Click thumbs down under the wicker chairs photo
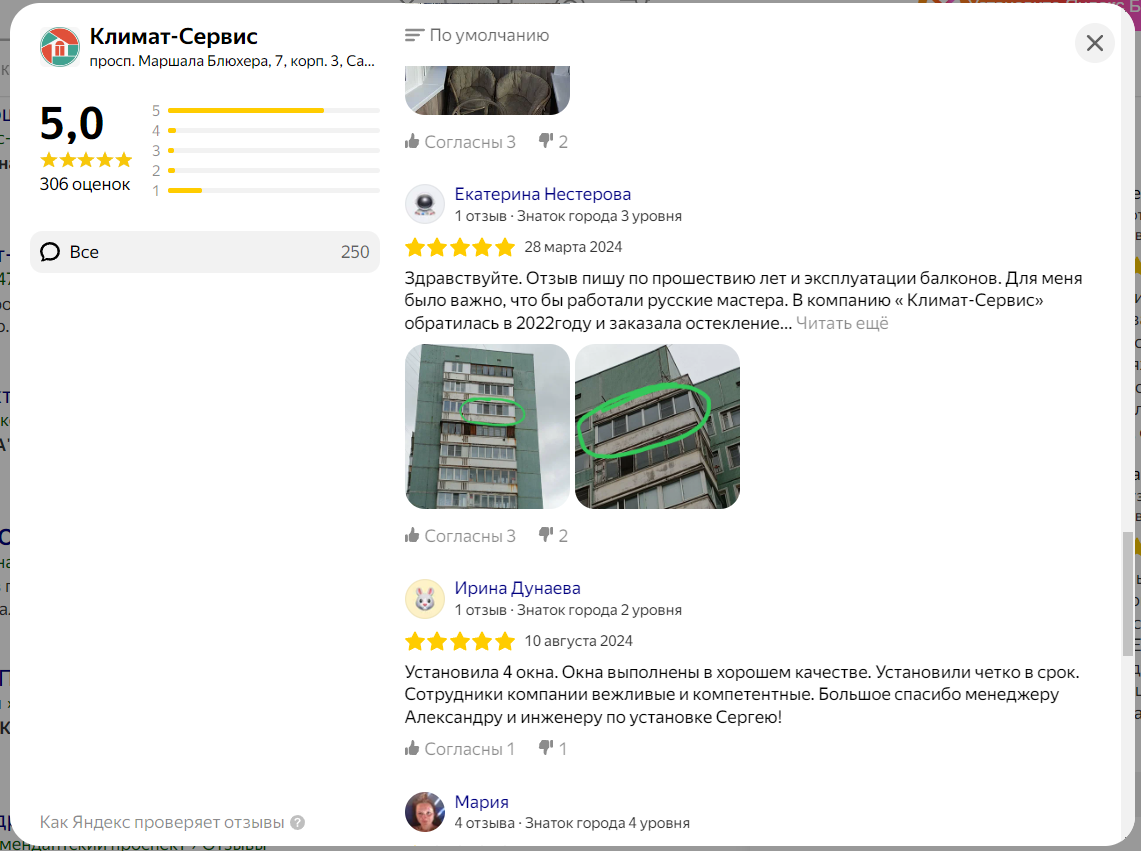Screen dimensions: 1141x851 click(553, 142)
